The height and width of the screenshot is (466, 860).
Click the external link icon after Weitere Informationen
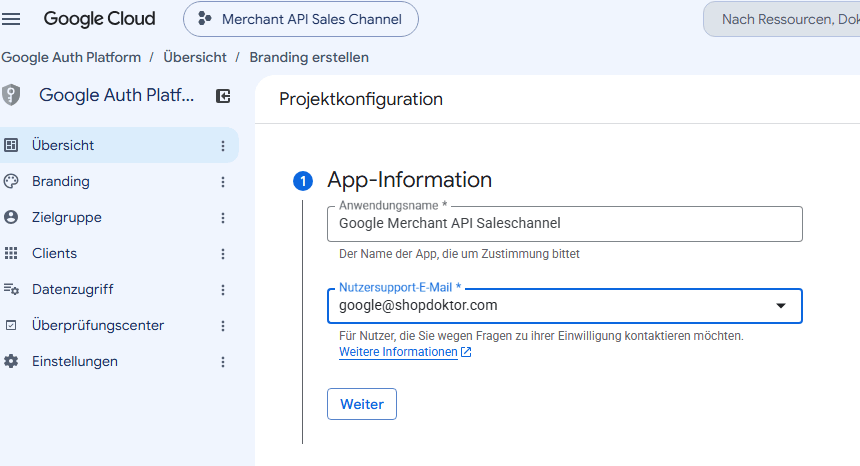point(466,352)
